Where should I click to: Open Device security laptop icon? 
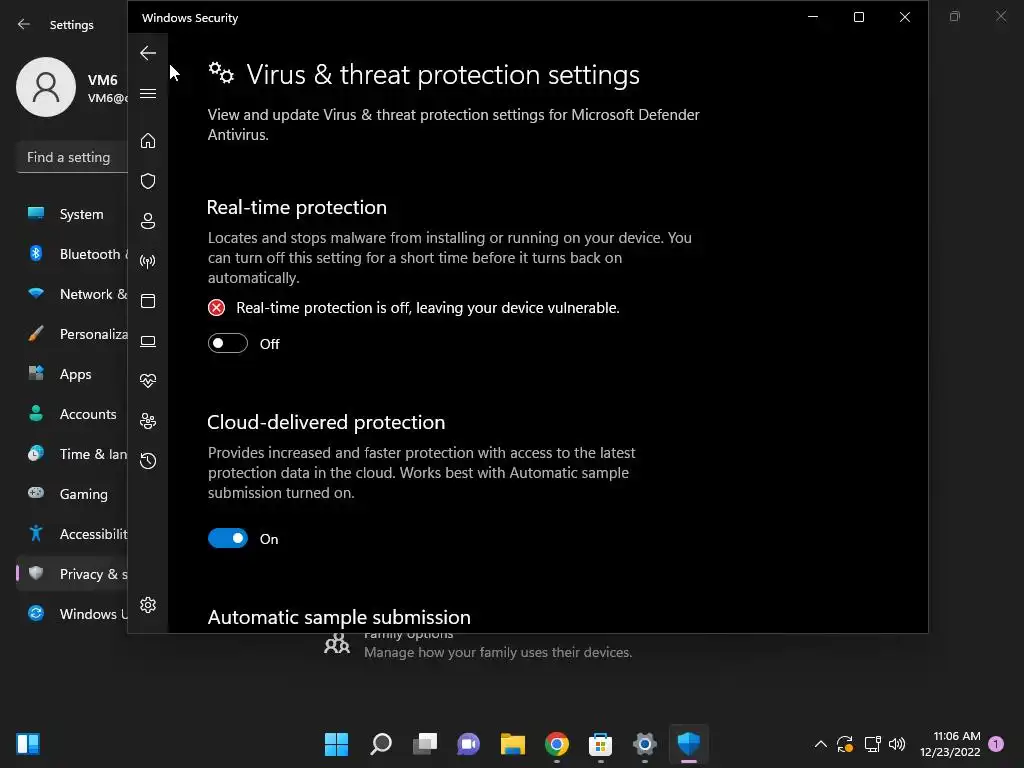[x=148, y=341]
